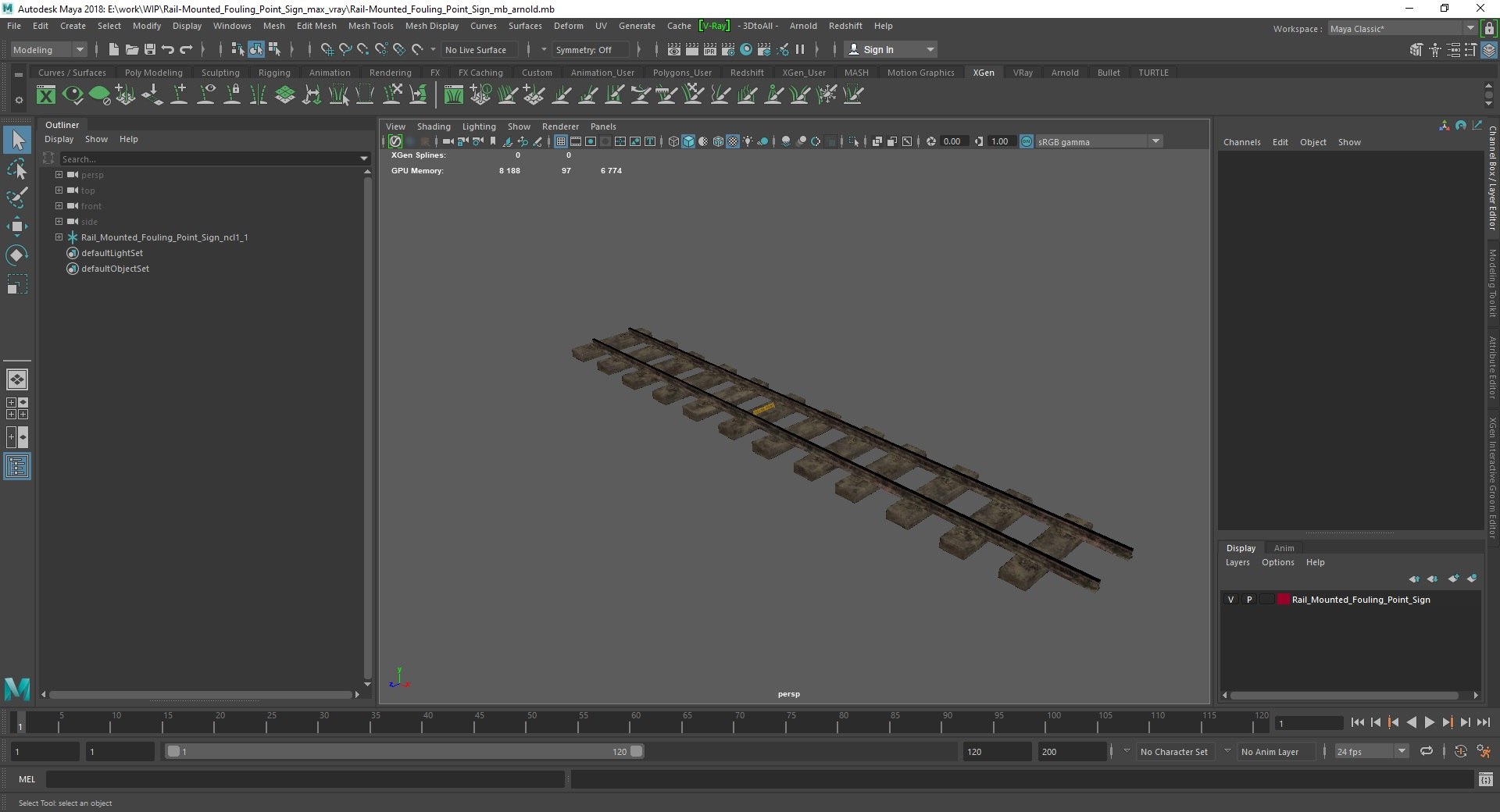Click the red layer color swatch

(1283, 600)
